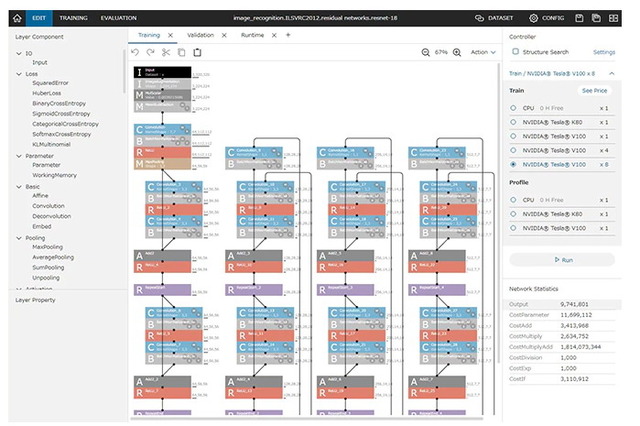Collapse the Train / NVIDIA Tesla V100 section

click(x=611, y=73)
